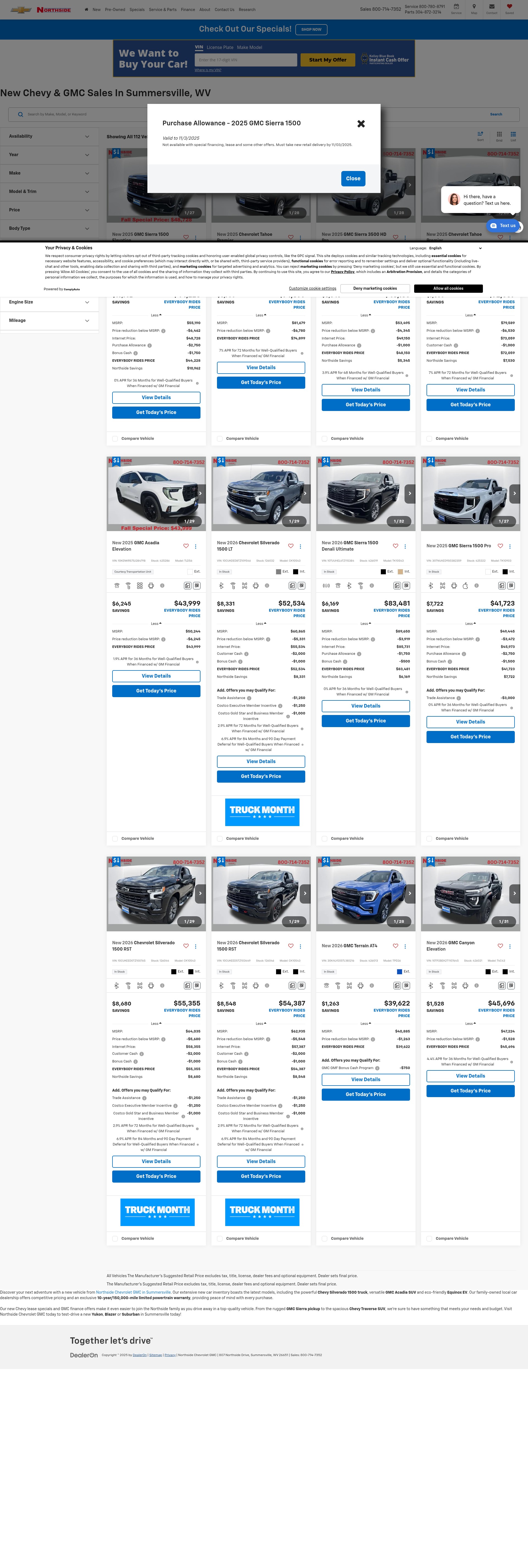The image size is (528, 1568).
Task: Check Compare Vehicle for GMC Terrain AT4
Action: tap(324, 1239)
